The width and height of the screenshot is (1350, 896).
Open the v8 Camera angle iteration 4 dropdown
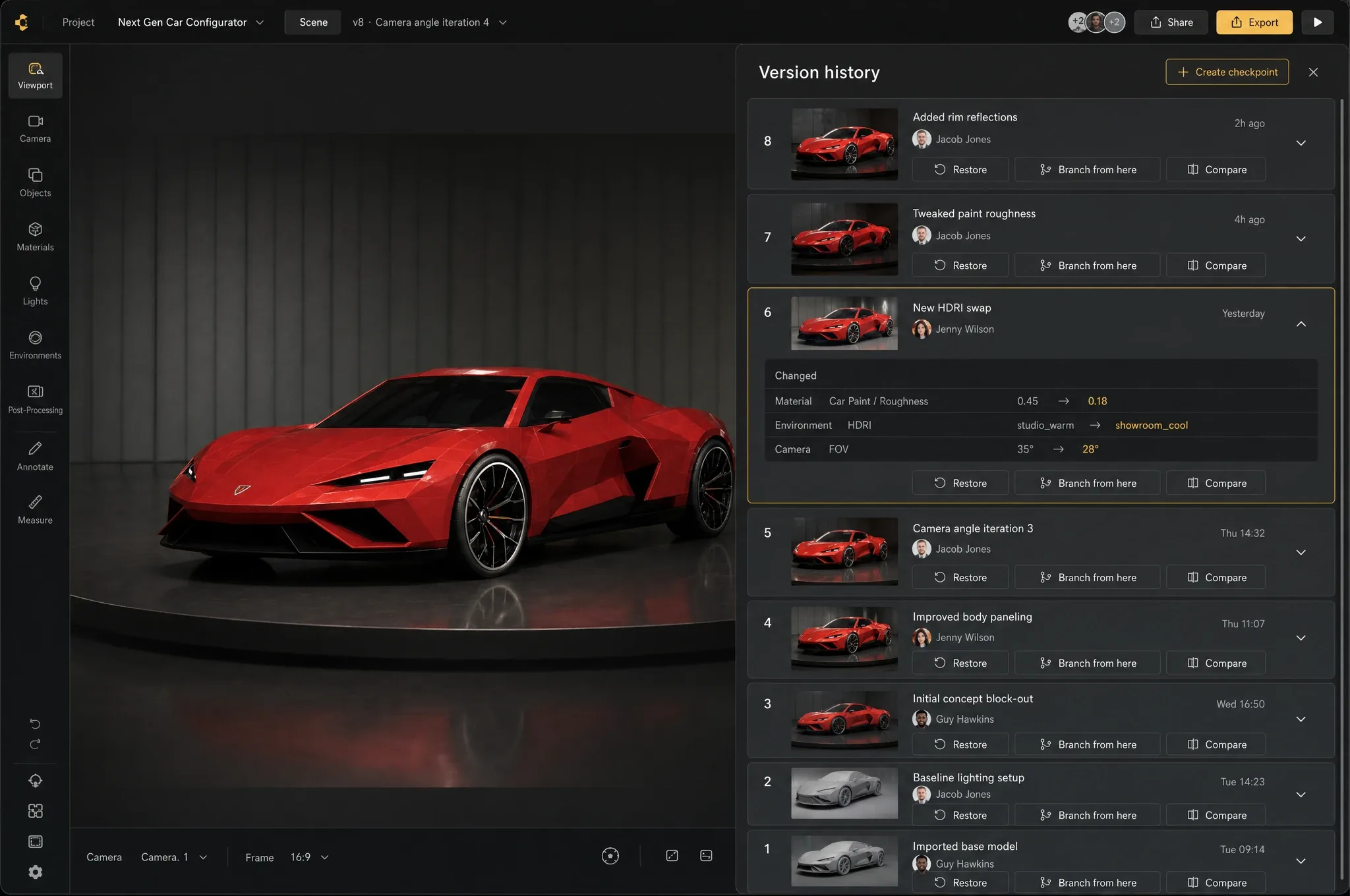point(429,22)
